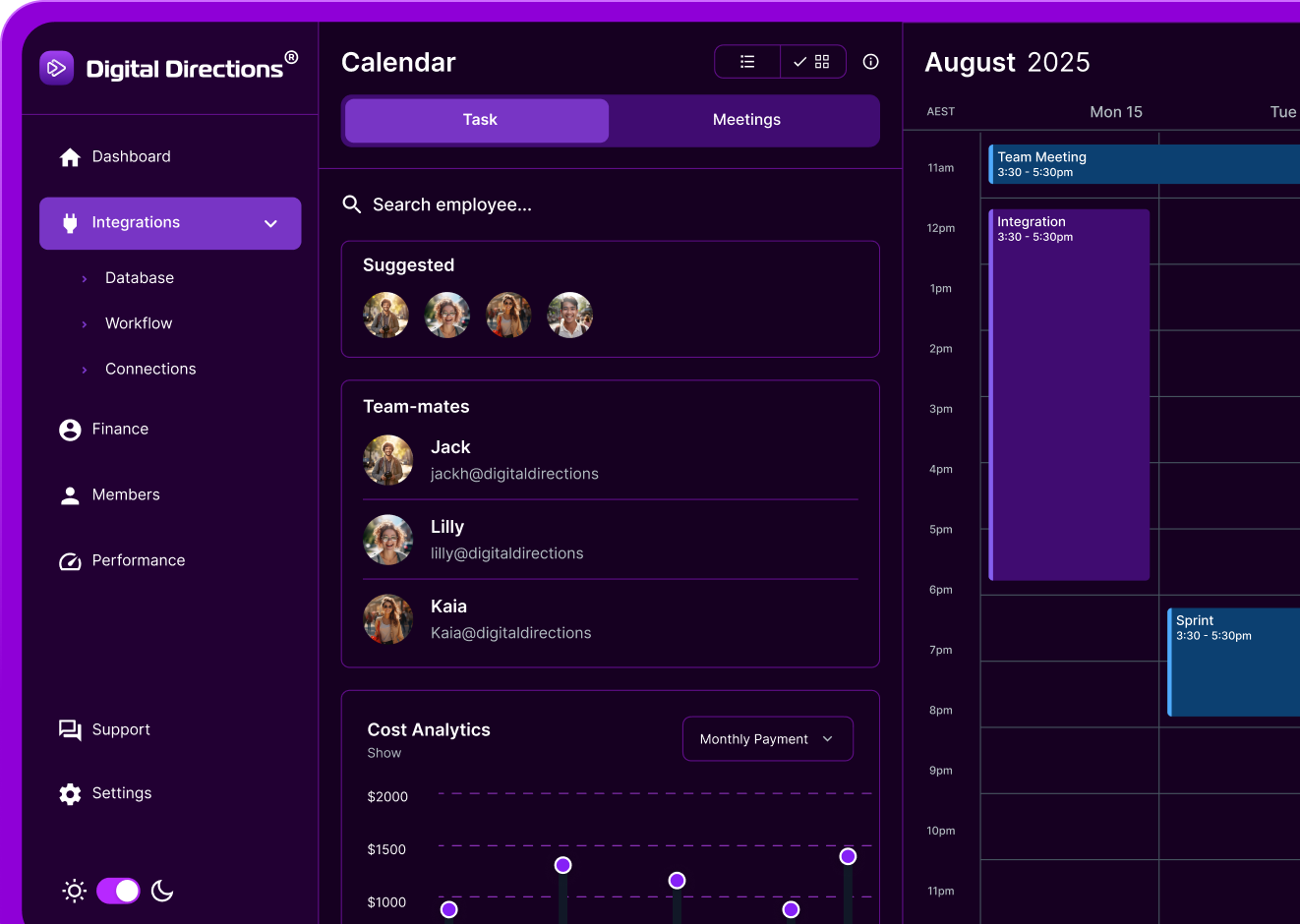Image resolution: width=1300 pixels, height=924 pixels.
Task: Open the Workflow submenu item
Action: 139,323
